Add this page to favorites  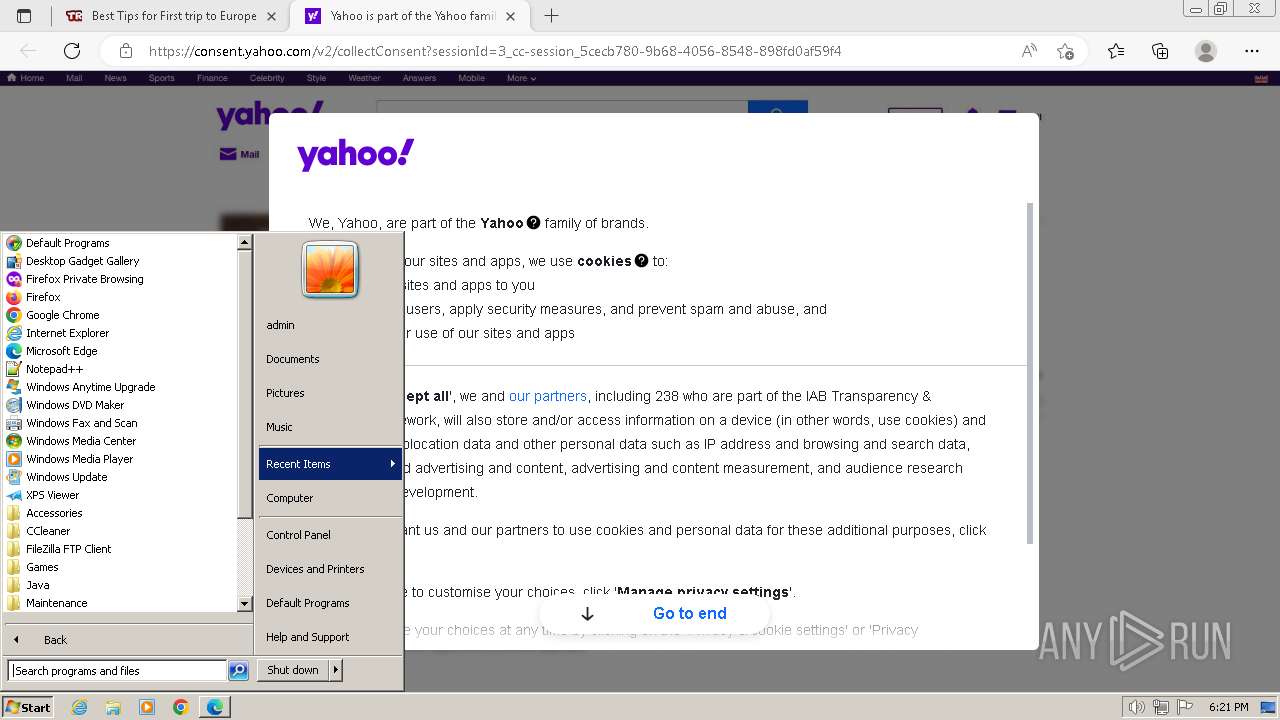click(1065, 51)
